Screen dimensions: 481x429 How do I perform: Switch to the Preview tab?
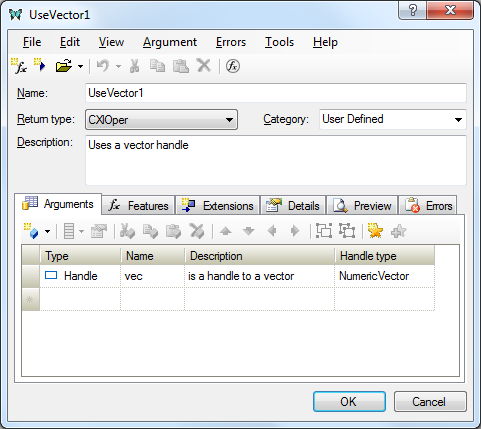coord(362,205)
